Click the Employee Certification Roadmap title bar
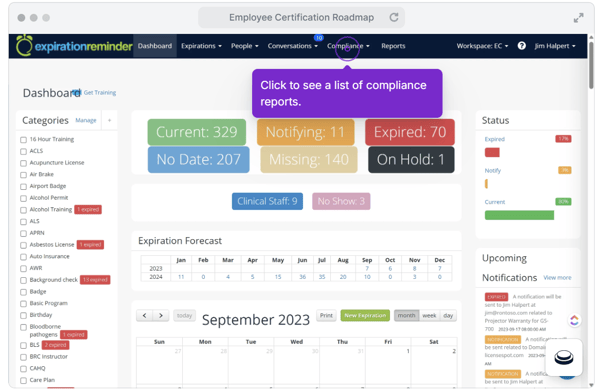Screen dimensions: 600x392 tap(301, 18)
